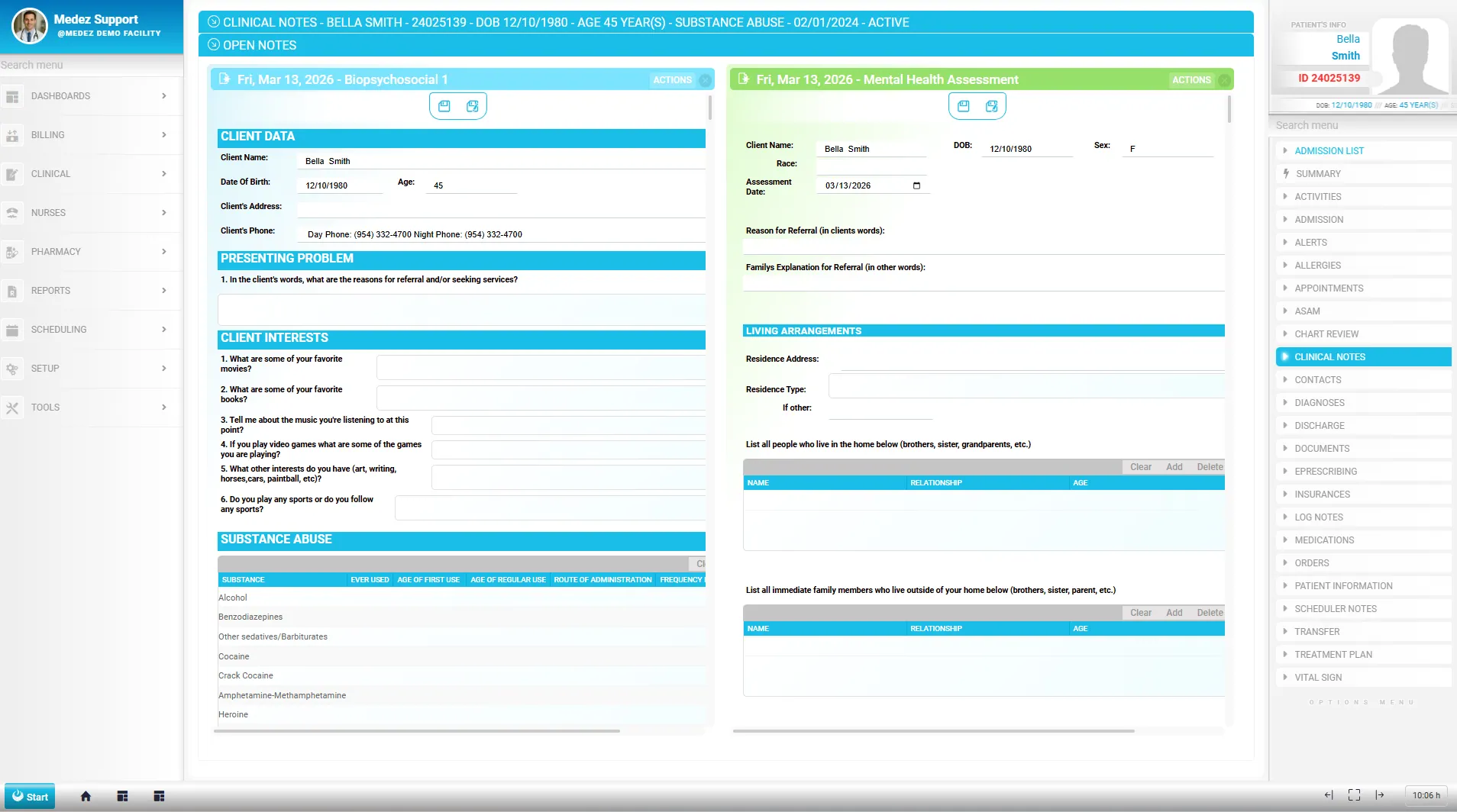
Task: Click the save-and-sign icon on Mental Health Assessment
Action: pos(991,105)
